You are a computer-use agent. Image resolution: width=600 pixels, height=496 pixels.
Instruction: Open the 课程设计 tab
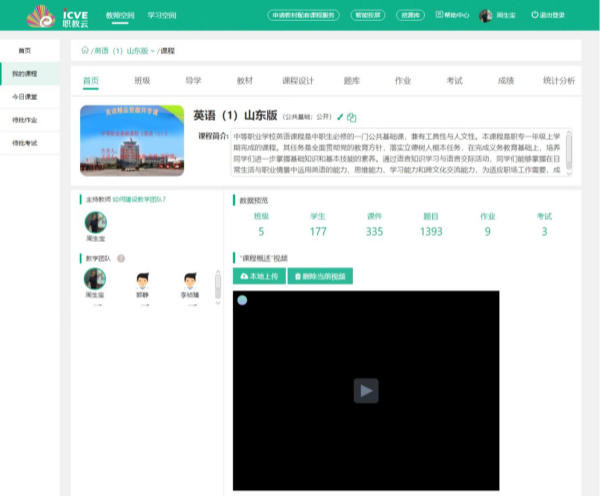(298, 81)
